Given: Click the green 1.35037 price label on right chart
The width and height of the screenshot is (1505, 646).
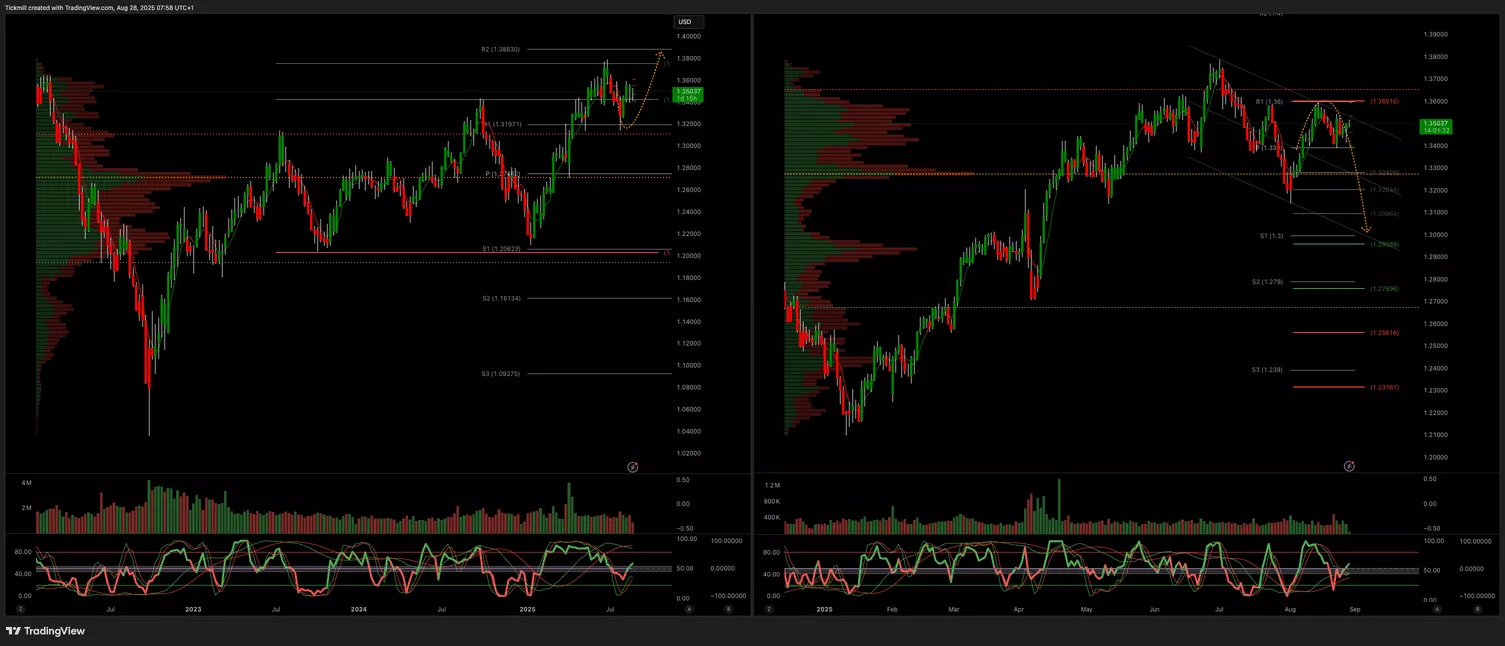Looking at the screenshot, I should coord(1436,127).
